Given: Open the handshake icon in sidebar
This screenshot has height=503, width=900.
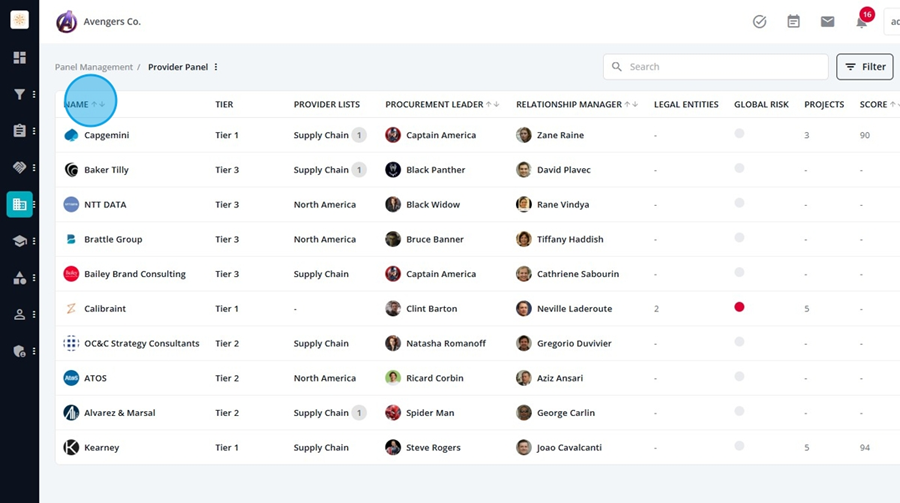Looking at the screenshot, I should (20, 167).
